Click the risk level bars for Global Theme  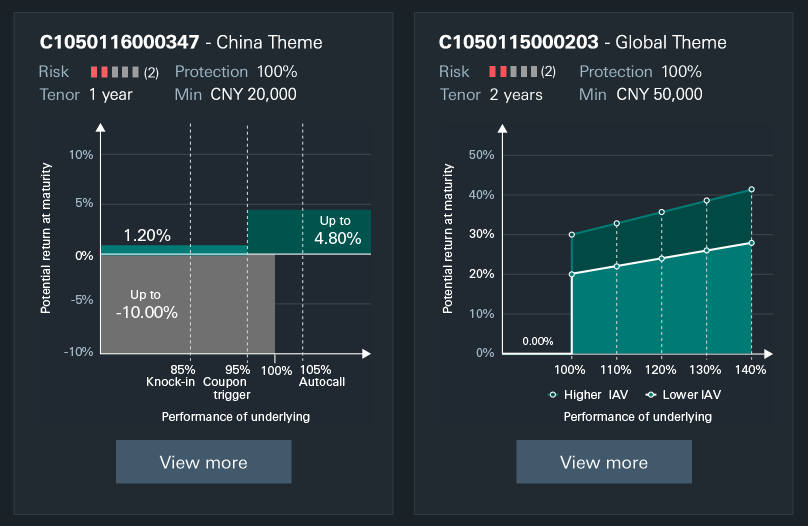[513, 72]
